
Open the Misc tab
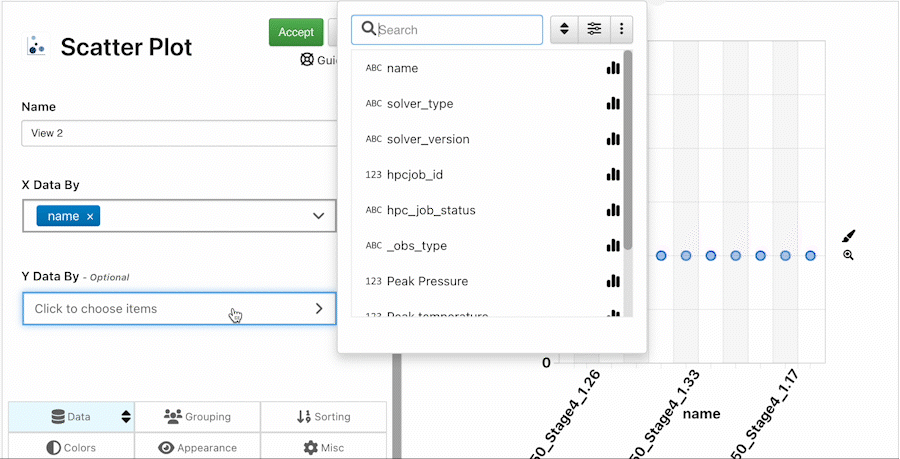click(x=323, y=447)
